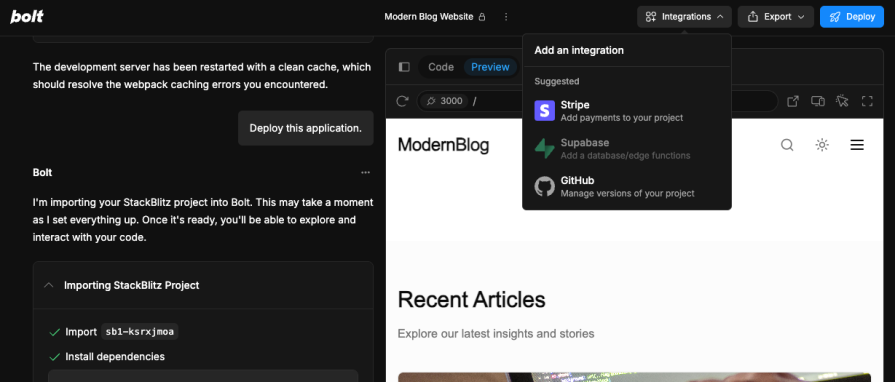Screen dimensions: 895x382
Task: Collapse Importing StackBlitz Project section
Action: [49, 285]
